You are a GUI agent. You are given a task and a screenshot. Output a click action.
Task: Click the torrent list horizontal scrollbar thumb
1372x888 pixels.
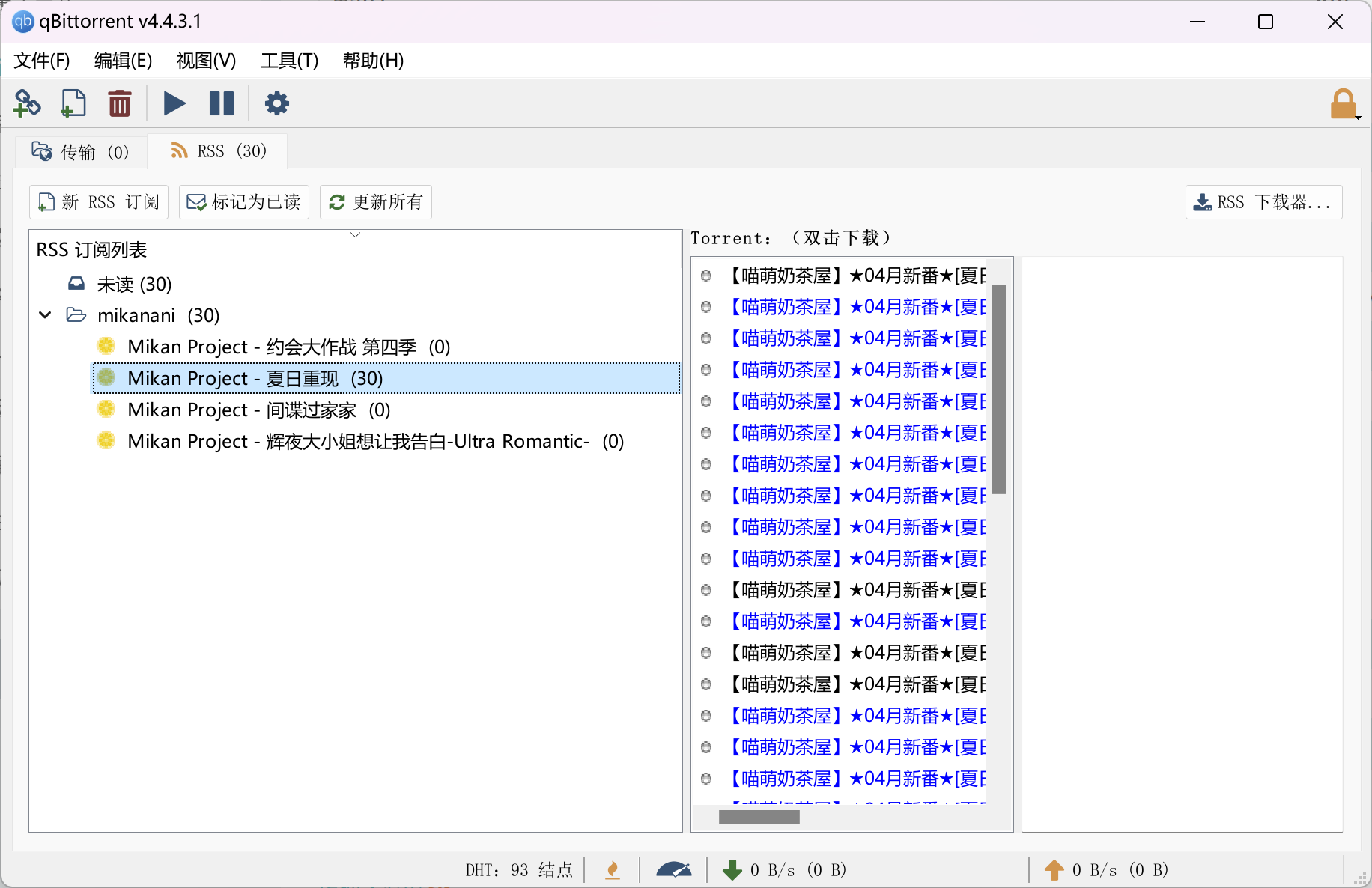pyautogui.click(x=759, y=818)
